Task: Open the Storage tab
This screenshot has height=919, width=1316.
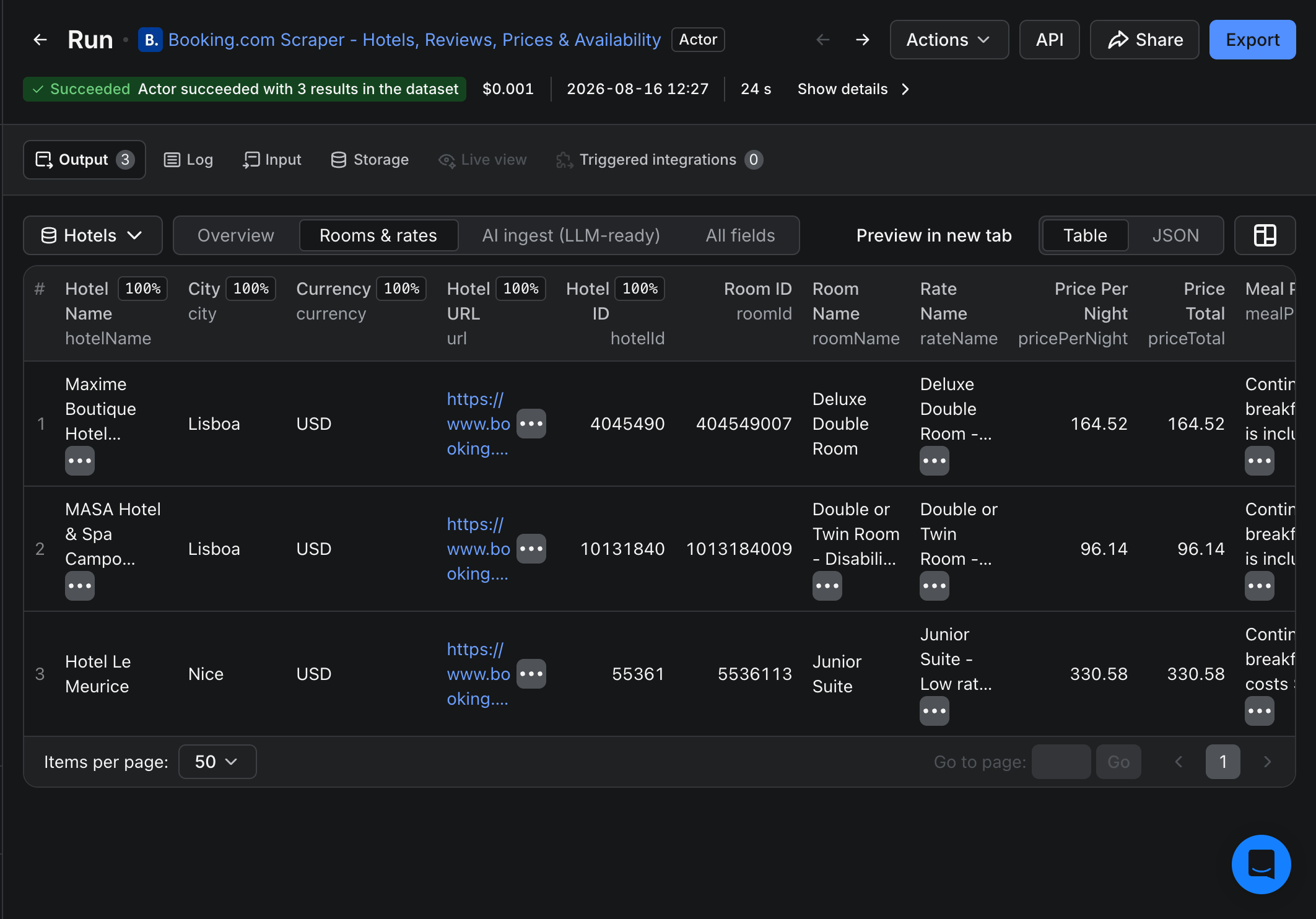Action: coord(370,160)
